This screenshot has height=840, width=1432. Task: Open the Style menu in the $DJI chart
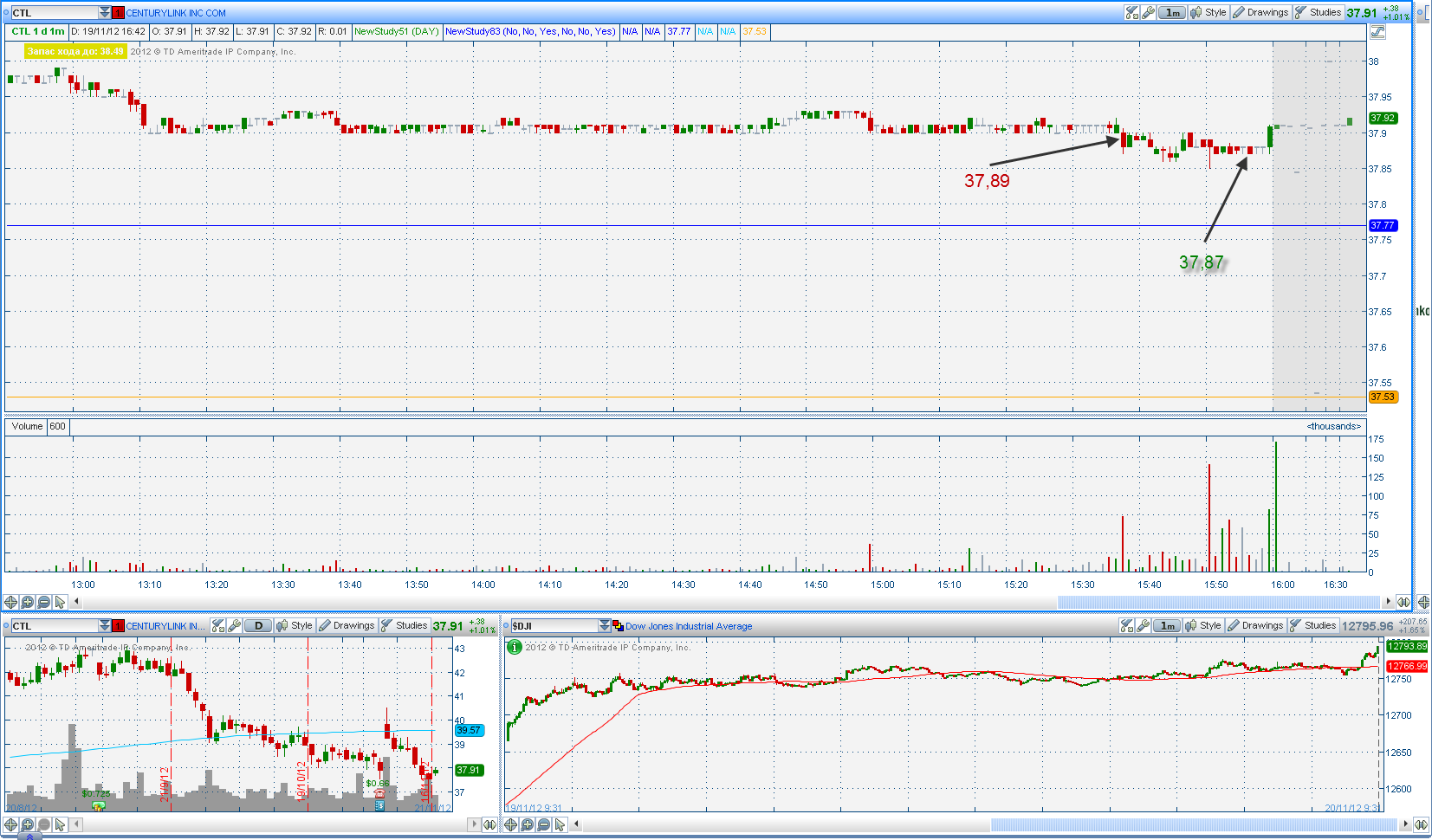click(x=1203, y=625)
